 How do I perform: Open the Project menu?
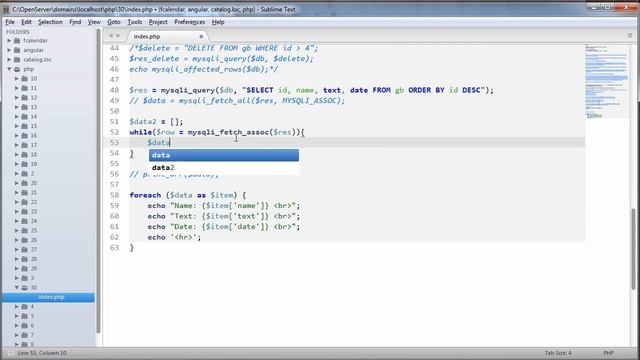pos(158,22)
